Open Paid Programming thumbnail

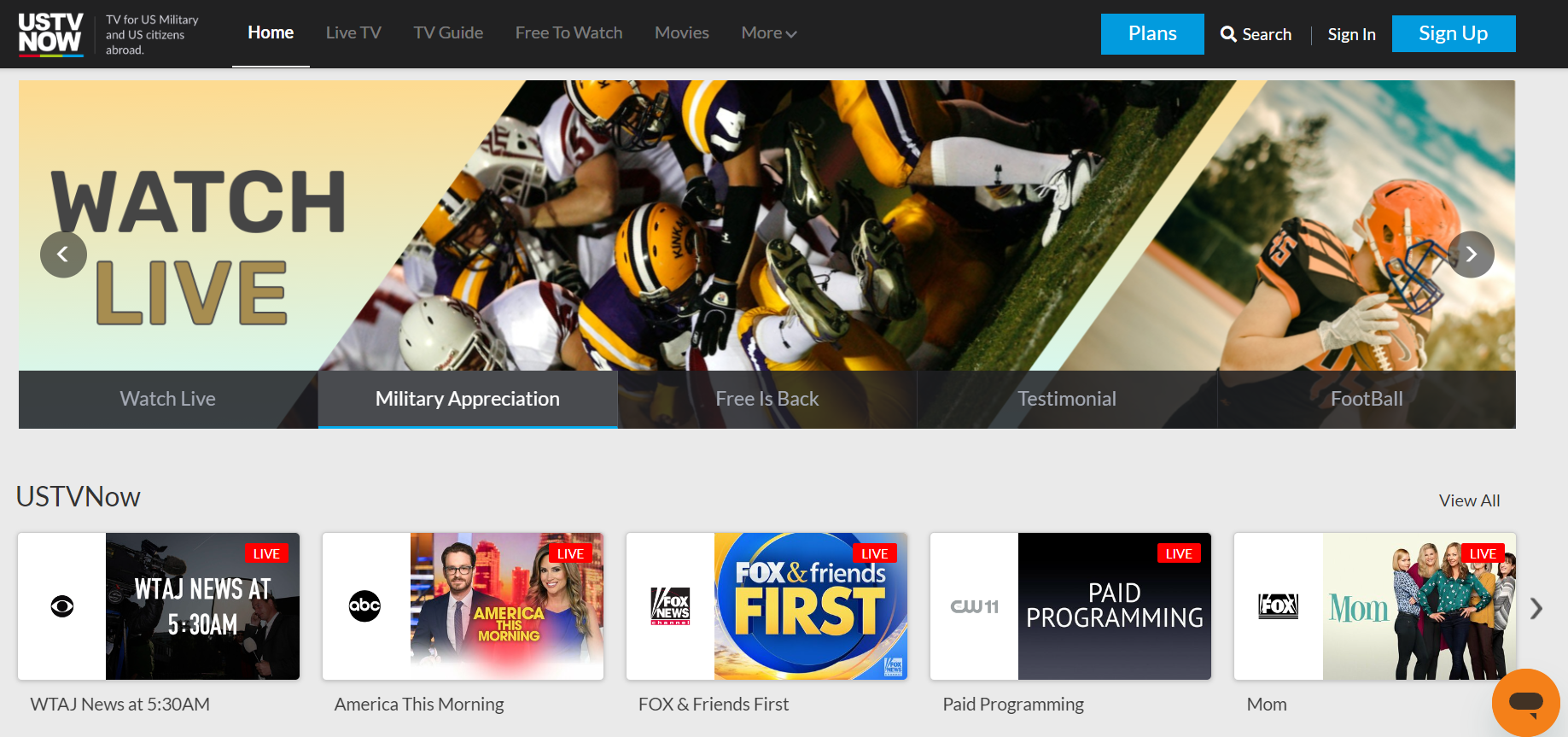click(x=1115, y=606)
